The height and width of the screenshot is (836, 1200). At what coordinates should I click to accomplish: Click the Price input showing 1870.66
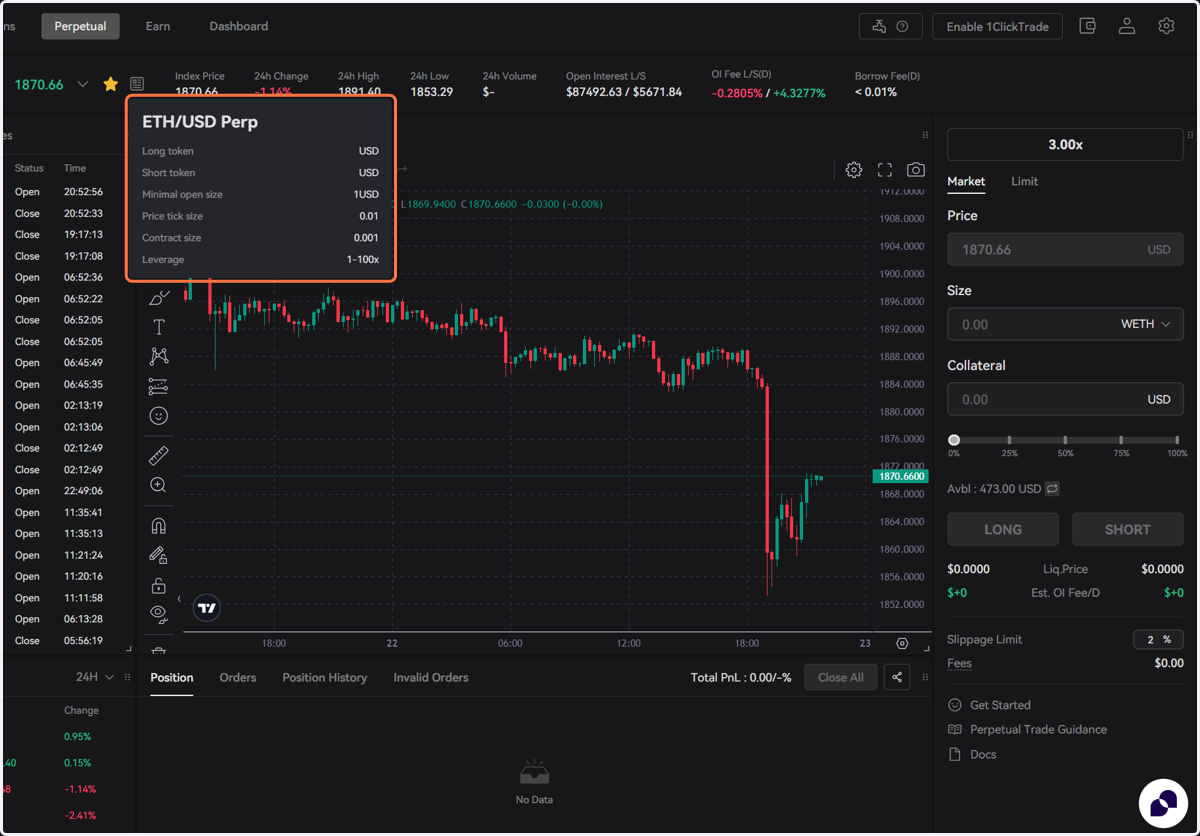pos(1065,249)
